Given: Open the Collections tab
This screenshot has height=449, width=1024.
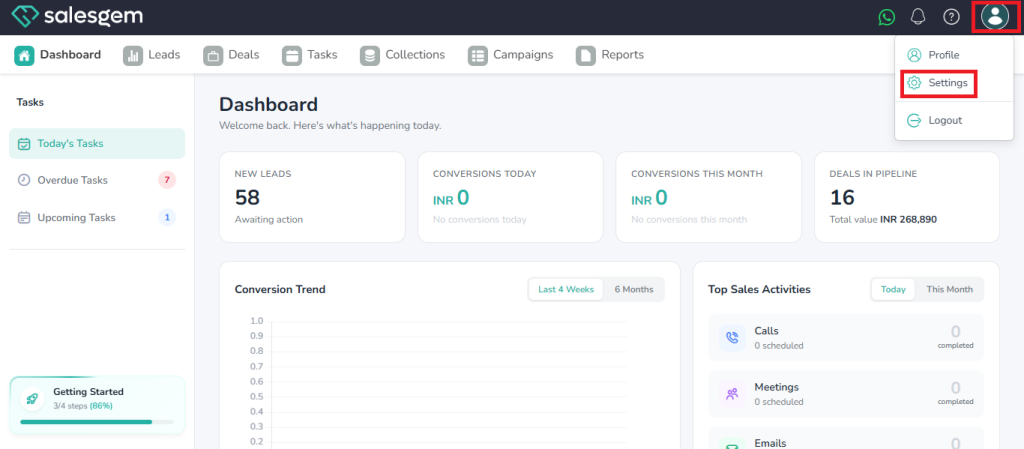Looking at the screenshot, I should point(402,55).
